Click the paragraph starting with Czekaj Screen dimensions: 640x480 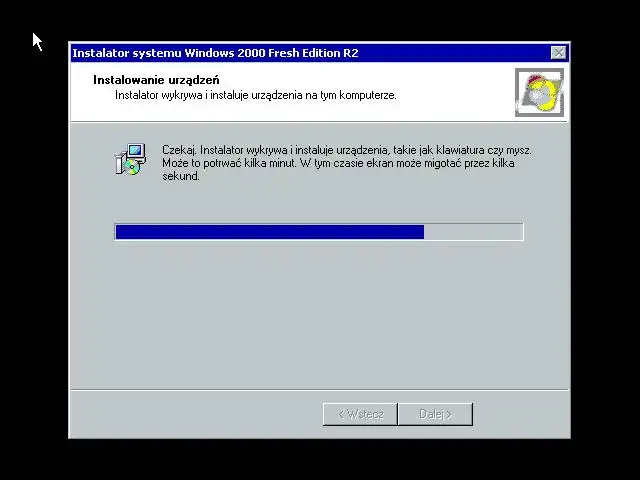click(347, 163)
